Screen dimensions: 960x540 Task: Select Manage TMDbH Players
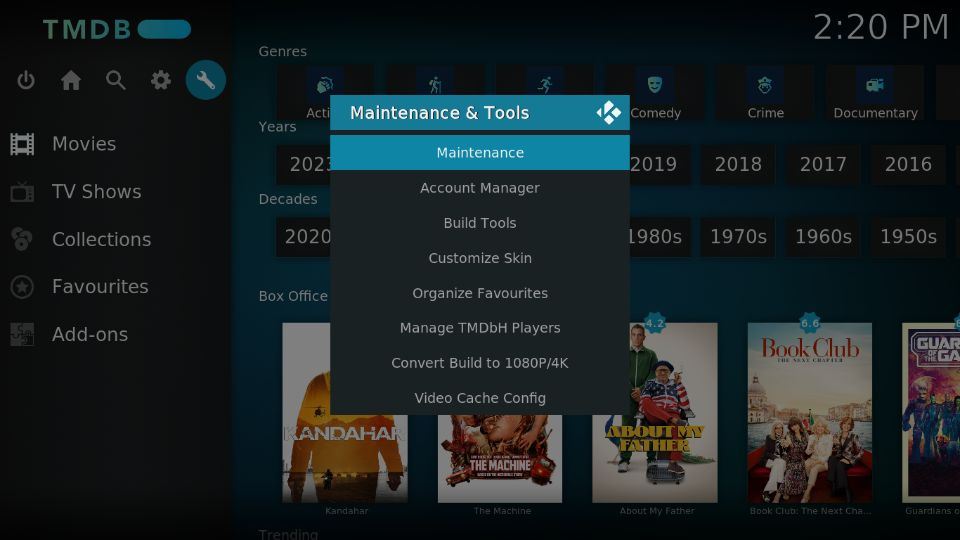[x=480, y=328]
